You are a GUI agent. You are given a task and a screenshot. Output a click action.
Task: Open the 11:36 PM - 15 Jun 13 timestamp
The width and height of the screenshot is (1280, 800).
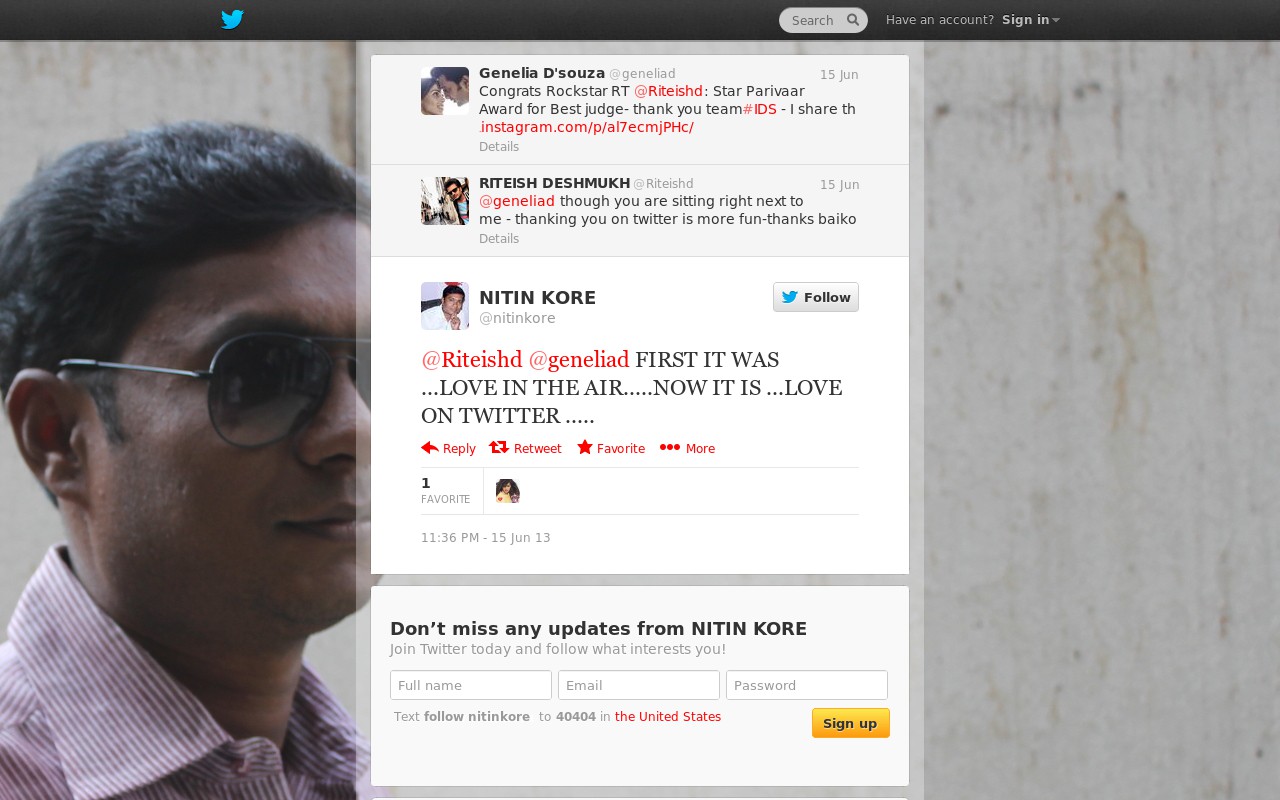486,538
